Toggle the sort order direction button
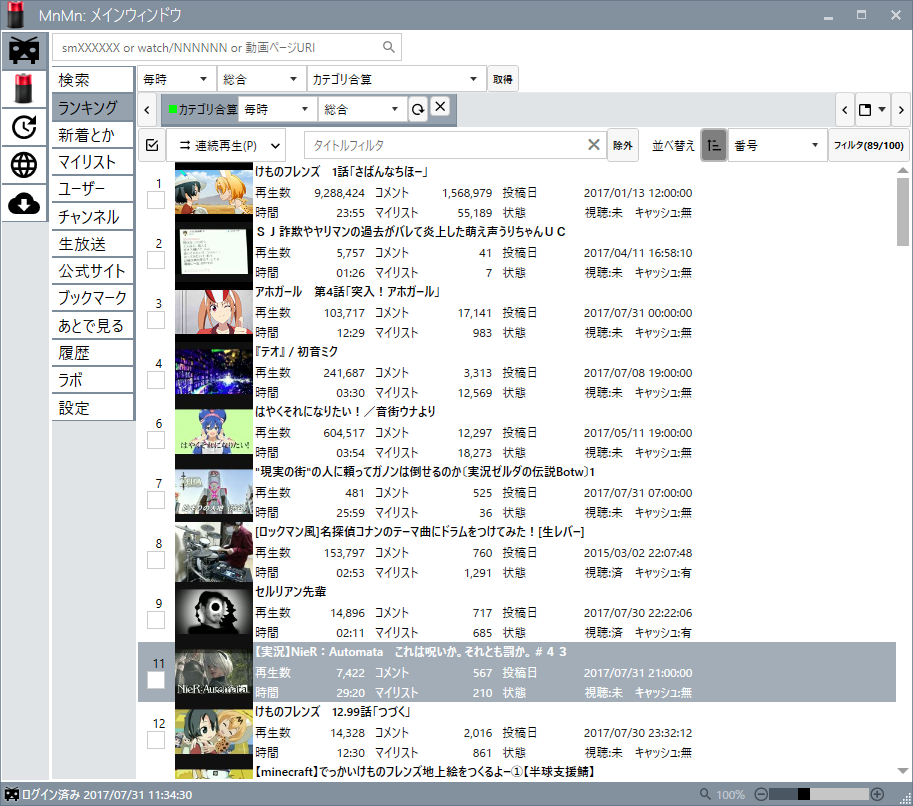This screenshot has height=806, width=913. (x=713, y=145)
